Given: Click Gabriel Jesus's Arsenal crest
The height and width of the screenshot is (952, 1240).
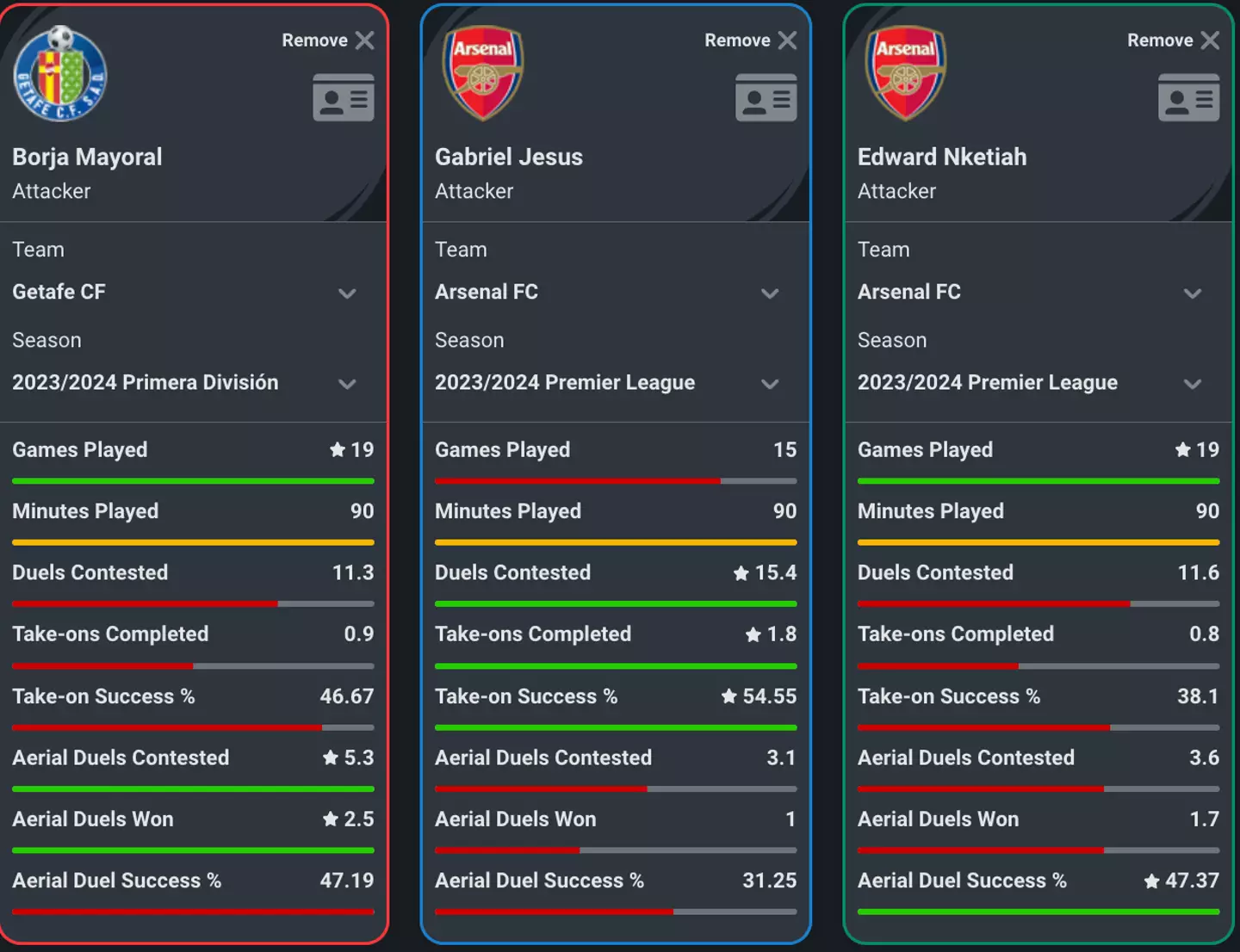Looking at the screenshot, I should (x=482, y=73).
